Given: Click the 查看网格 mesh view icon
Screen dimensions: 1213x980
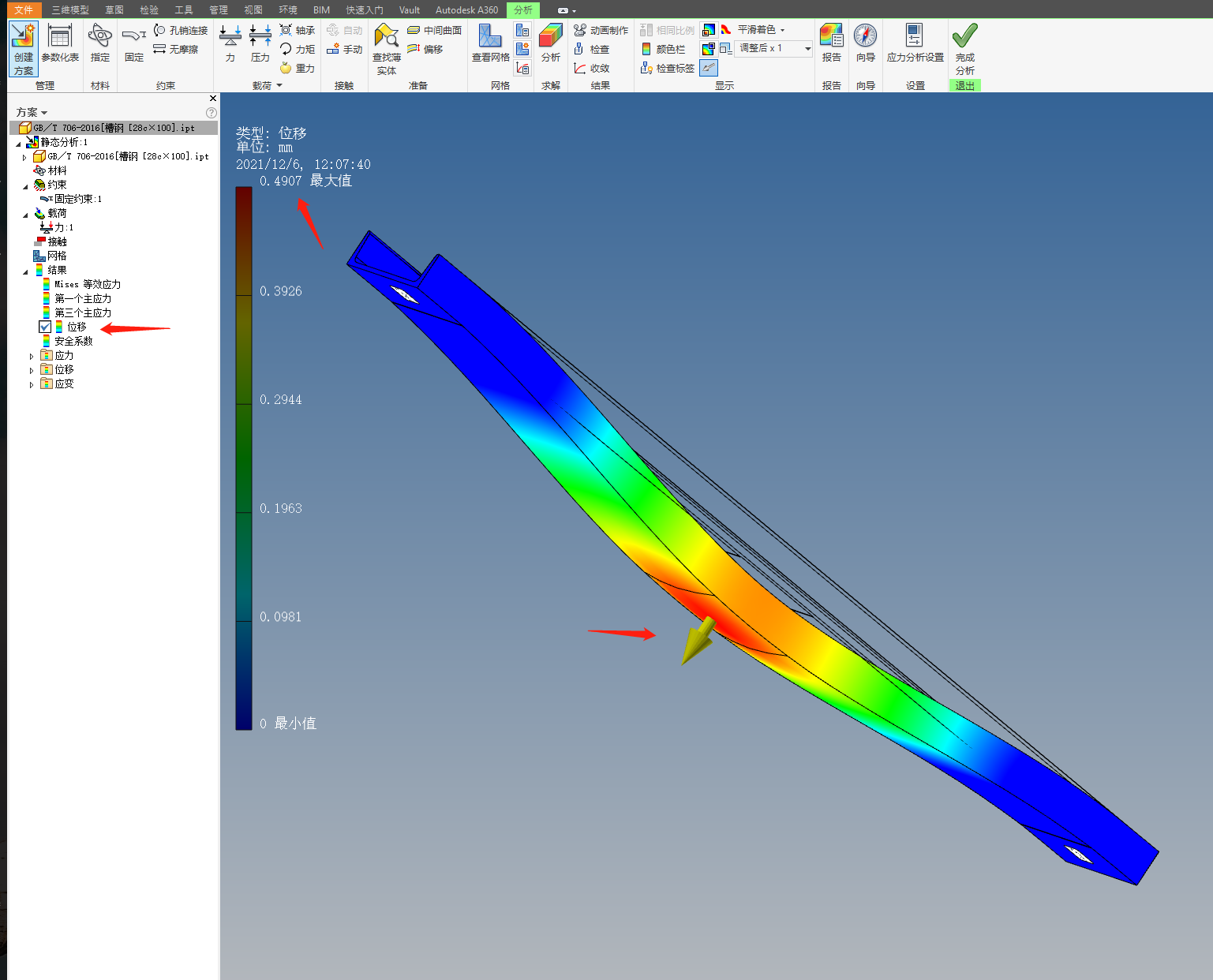Looking at the screenshot, I should click(x=491, y=43).
